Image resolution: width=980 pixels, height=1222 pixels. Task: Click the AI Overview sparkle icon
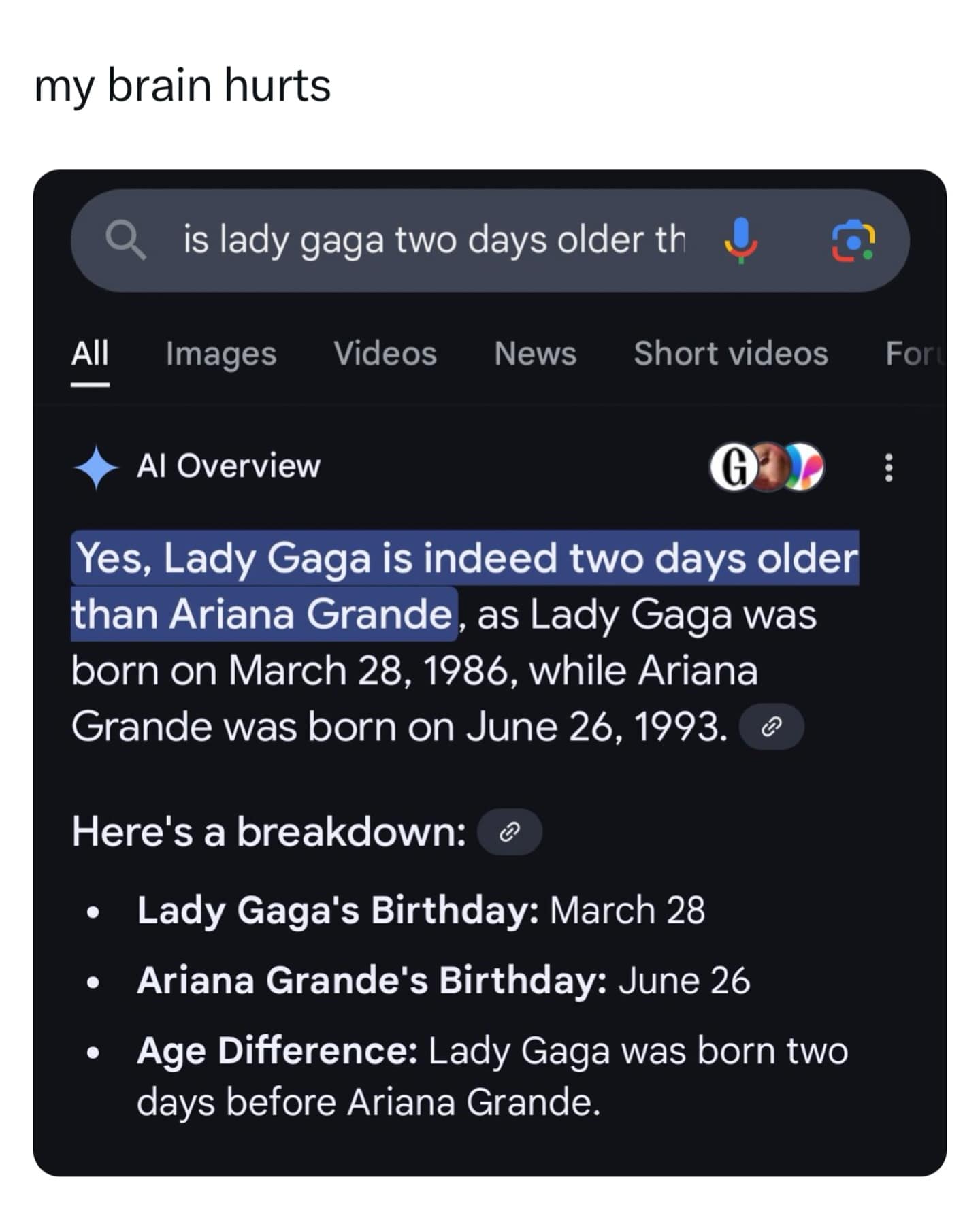point(97,467)
